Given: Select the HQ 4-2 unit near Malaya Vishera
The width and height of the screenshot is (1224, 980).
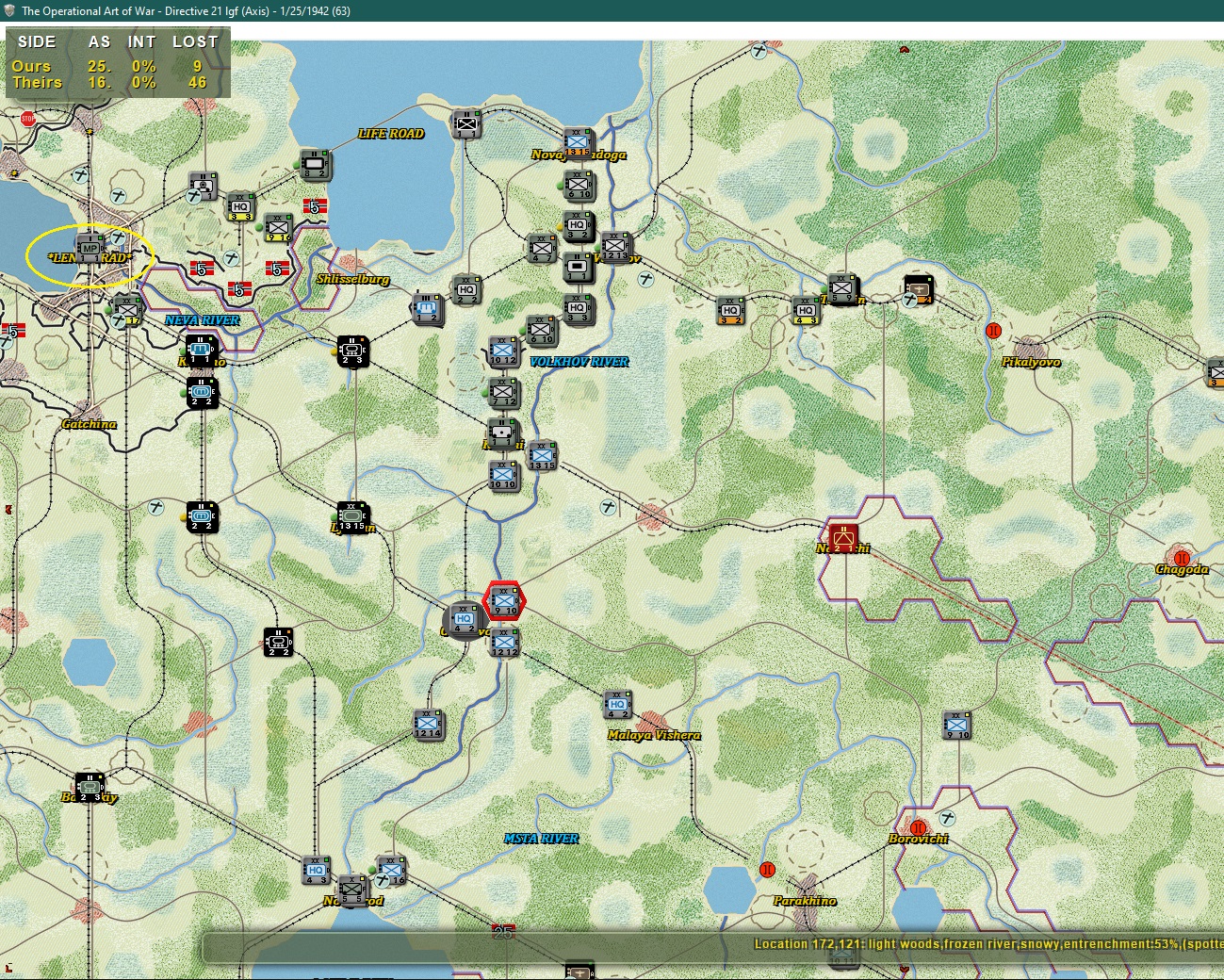Looking at the screenshot, I should click(x=617, y=704).
